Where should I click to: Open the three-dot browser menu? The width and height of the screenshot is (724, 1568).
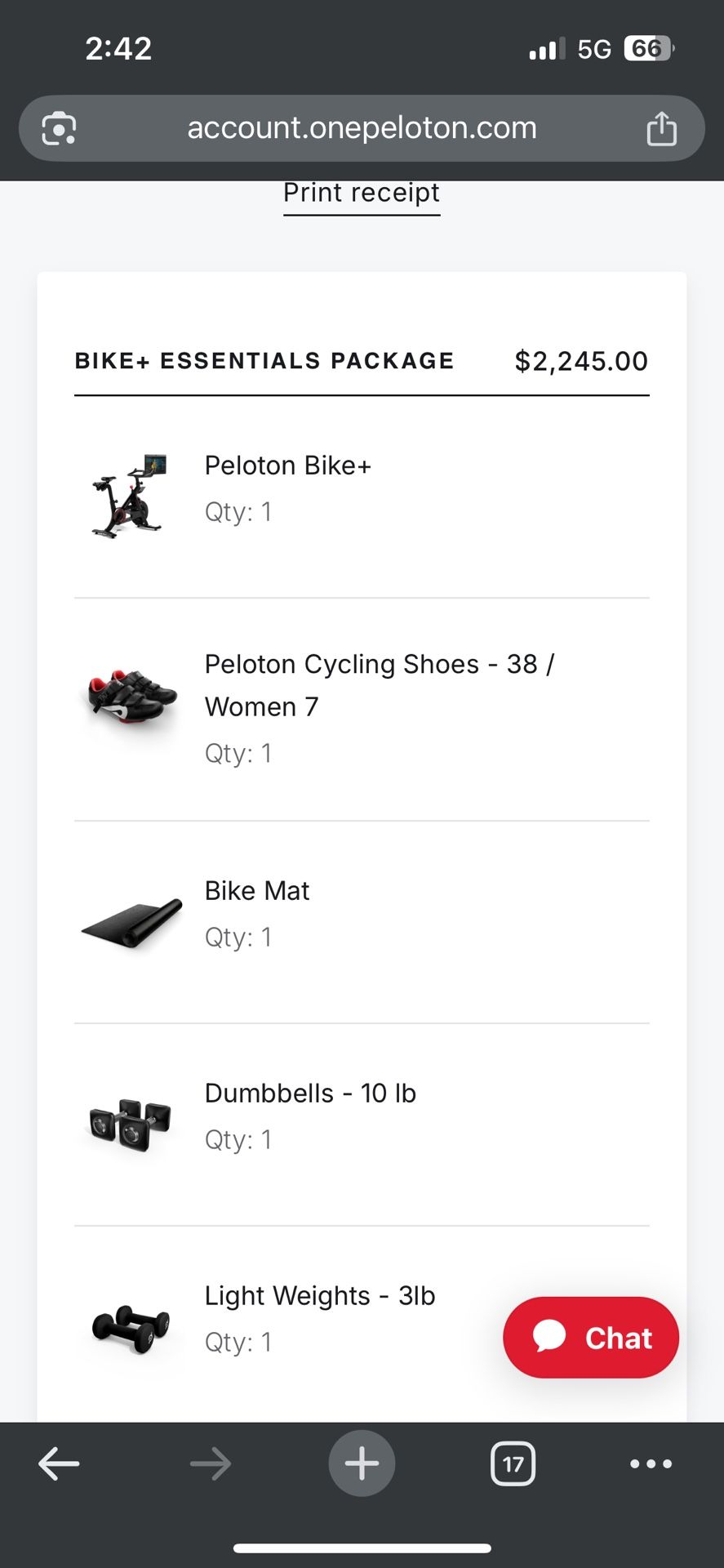click(x=651, y=1463)
